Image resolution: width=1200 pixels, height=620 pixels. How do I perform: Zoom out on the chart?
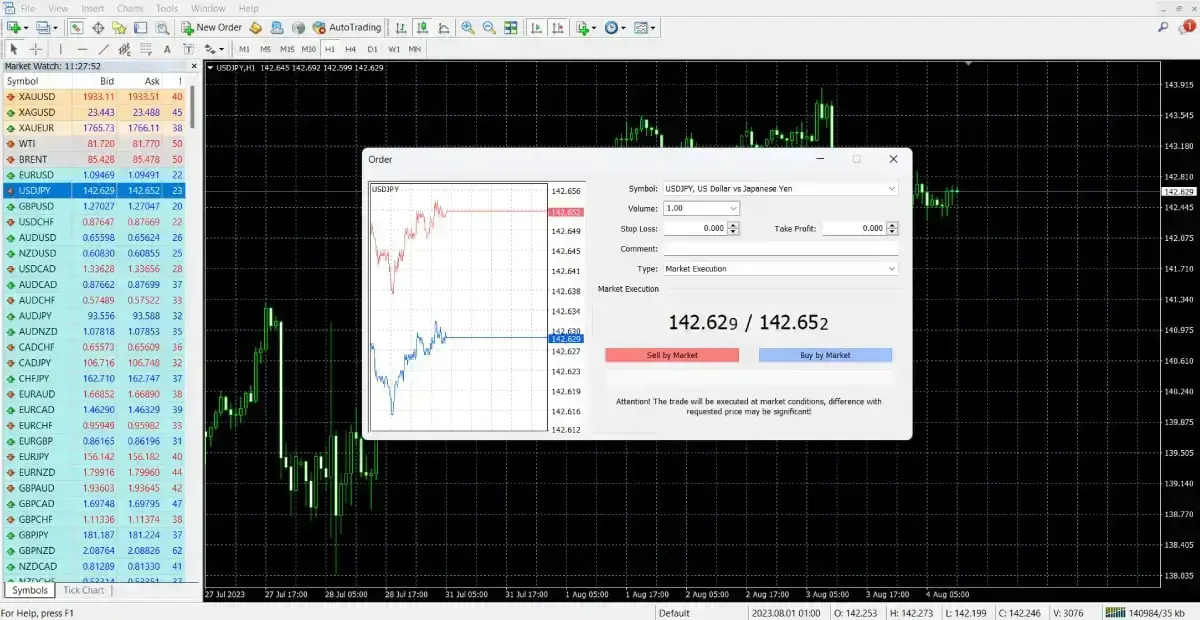[x=489, y=28]
